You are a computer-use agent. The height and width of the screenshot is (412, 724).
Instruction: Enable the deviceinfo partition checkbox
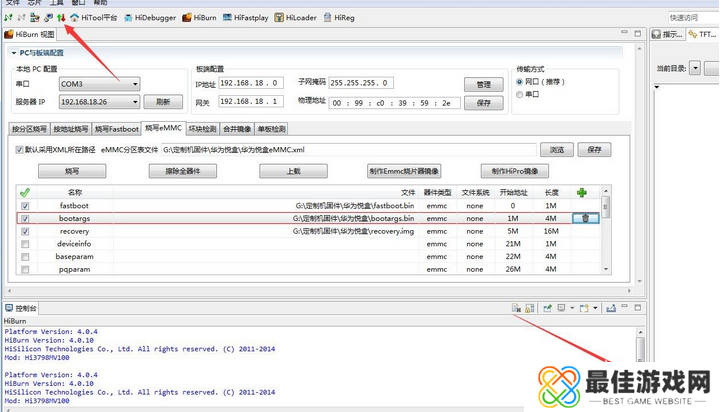click(x=25, y=243)
